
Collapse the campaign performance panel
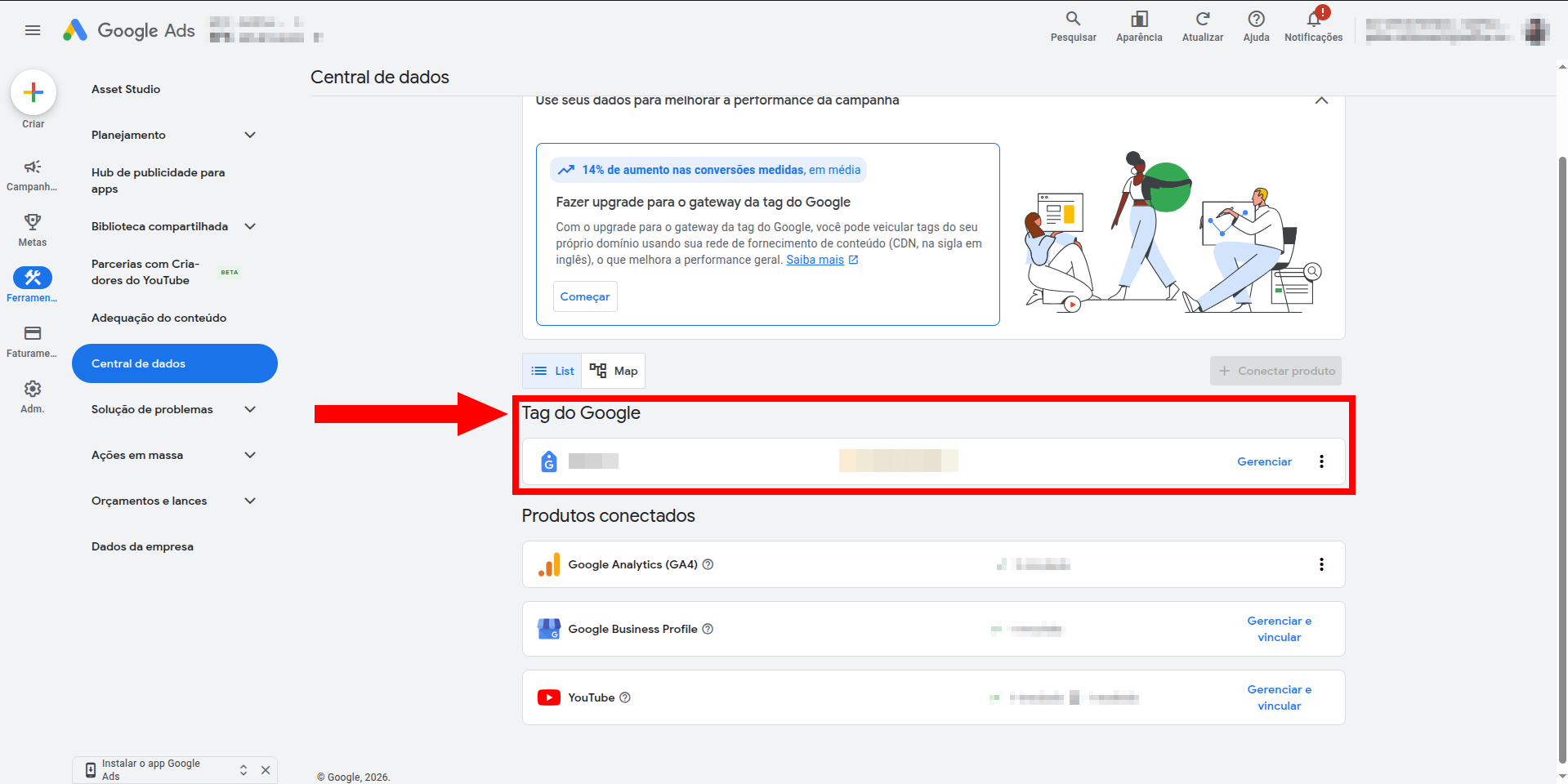(x=1321, y=100)
